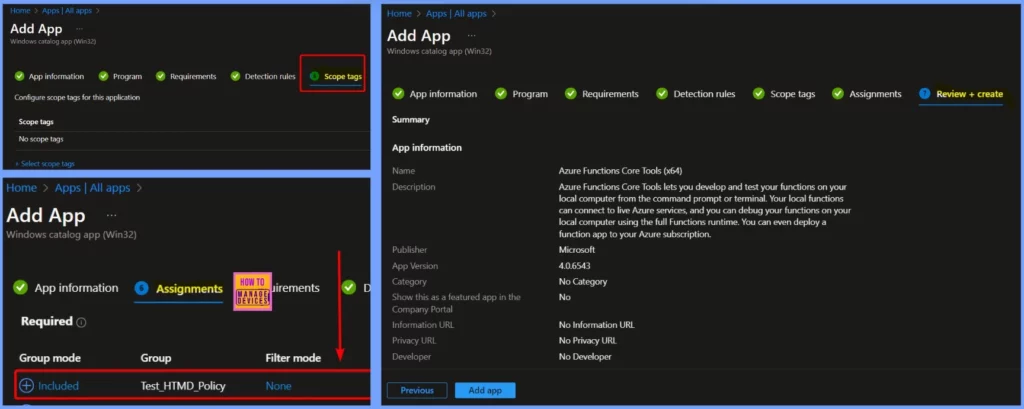Click the No Privacy URL value
This screenshot has width=1024, height=409.
(587, 341)
